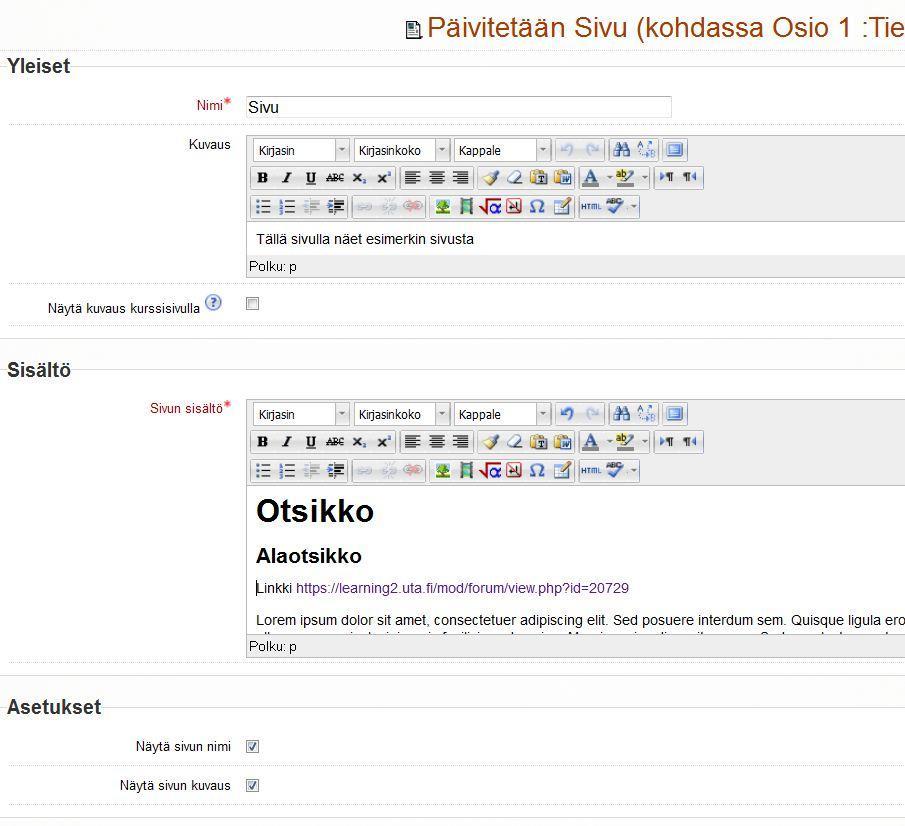The image size is (905, 826).
Task: Insert special character in Sivun sisältö editor
Action: click(x=537, y=470)
